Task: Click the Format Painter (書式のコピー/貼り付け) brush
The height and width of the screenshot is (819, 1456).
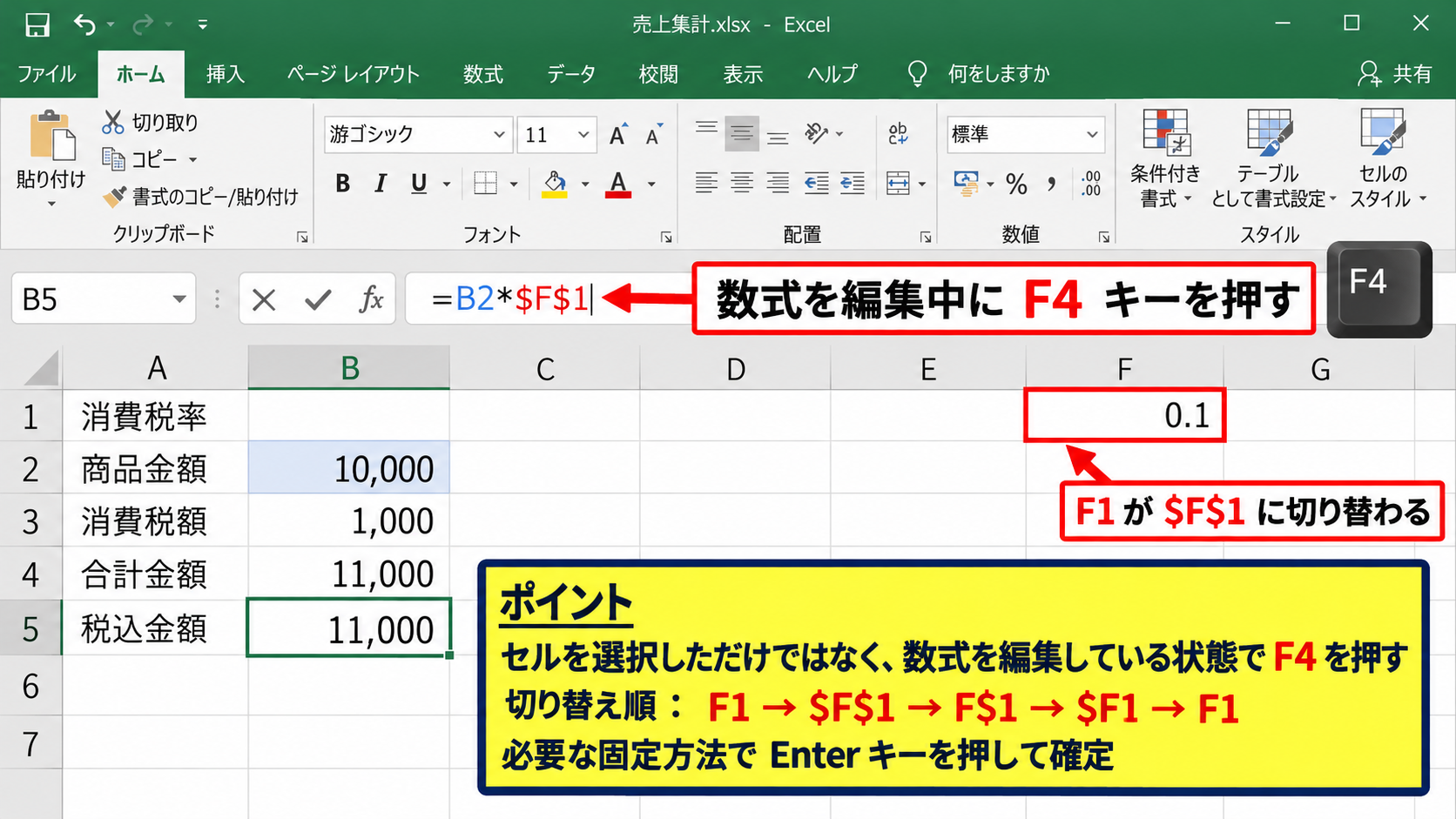Action: coord(114,198)
